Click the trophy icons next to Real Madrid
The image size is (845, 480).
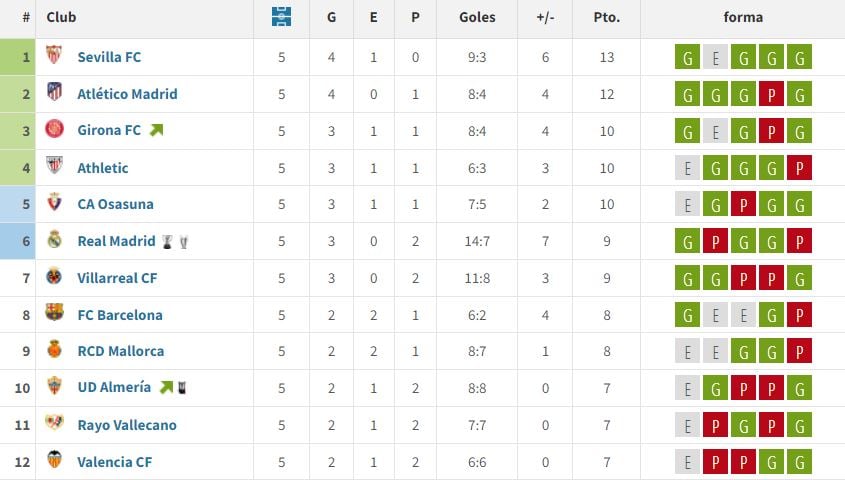pos(176,241)
